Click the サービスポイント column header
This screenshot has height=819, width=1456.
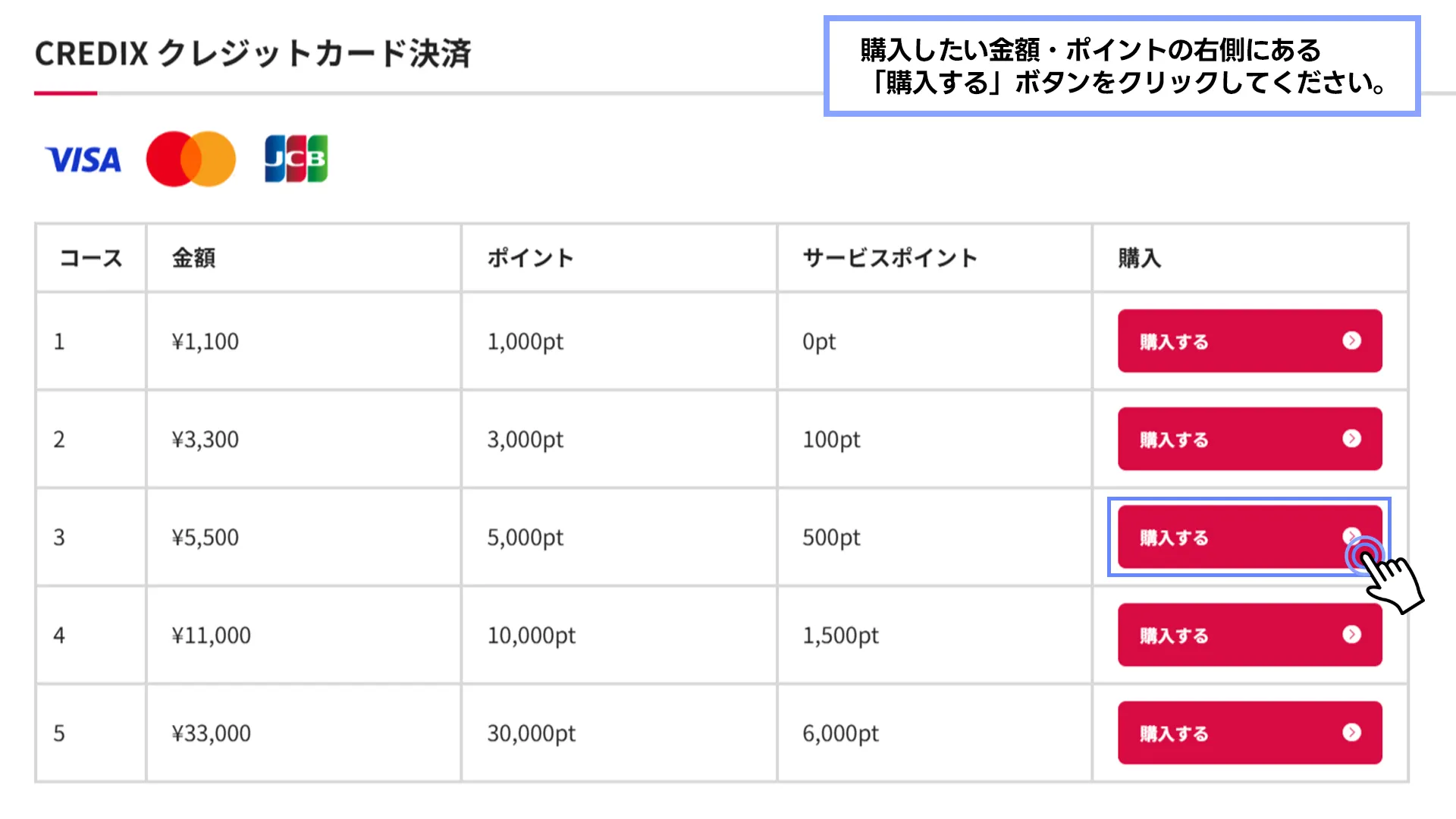pos(890,258)
